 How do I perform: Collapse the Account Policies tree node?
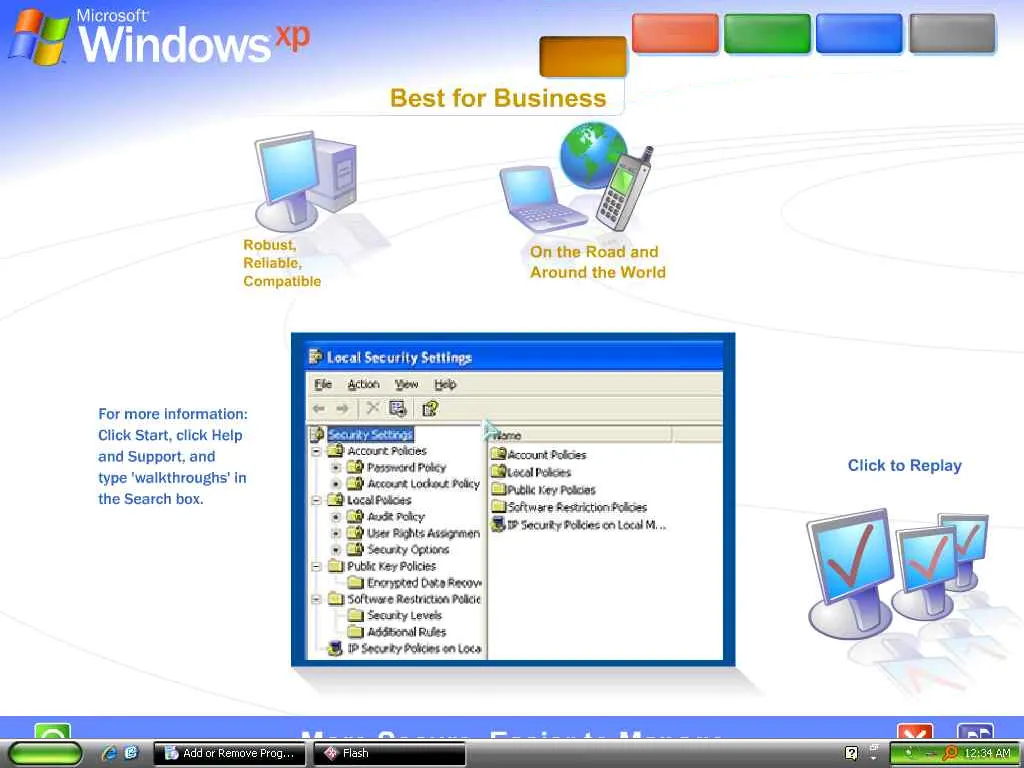tap(317, 451)
